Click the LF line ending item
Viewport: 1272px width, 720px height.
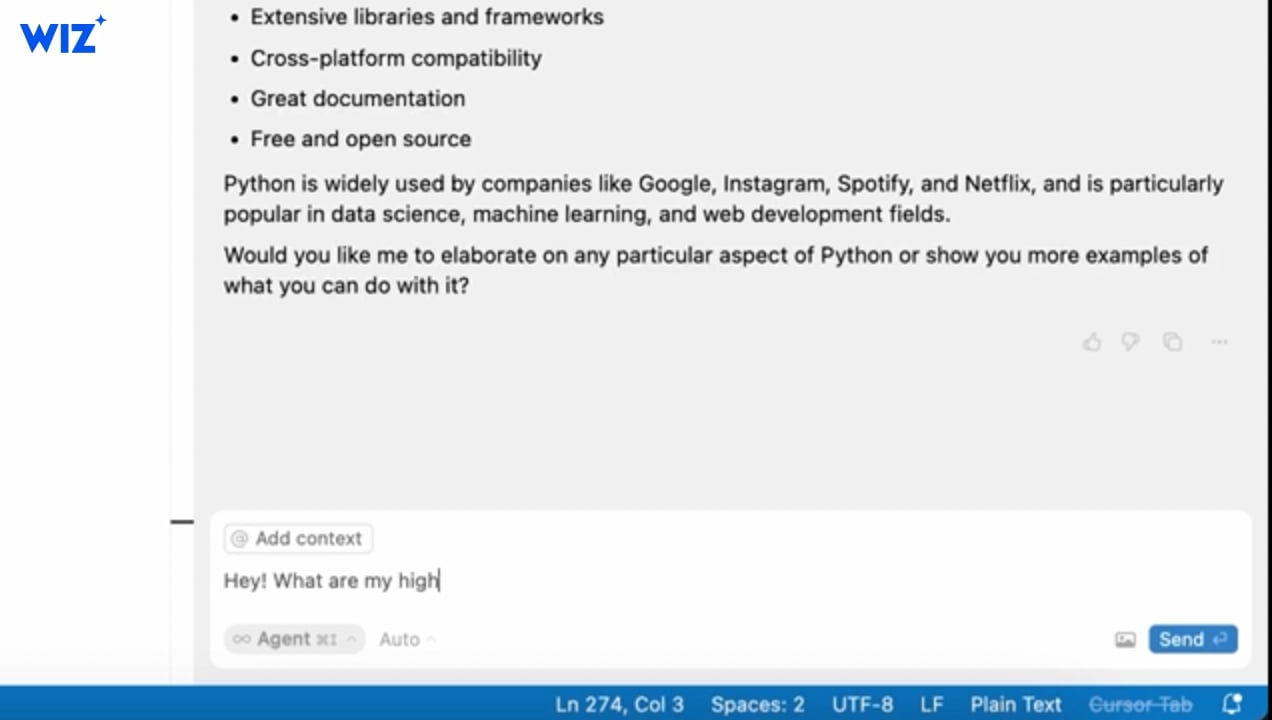tap(931, 704)
